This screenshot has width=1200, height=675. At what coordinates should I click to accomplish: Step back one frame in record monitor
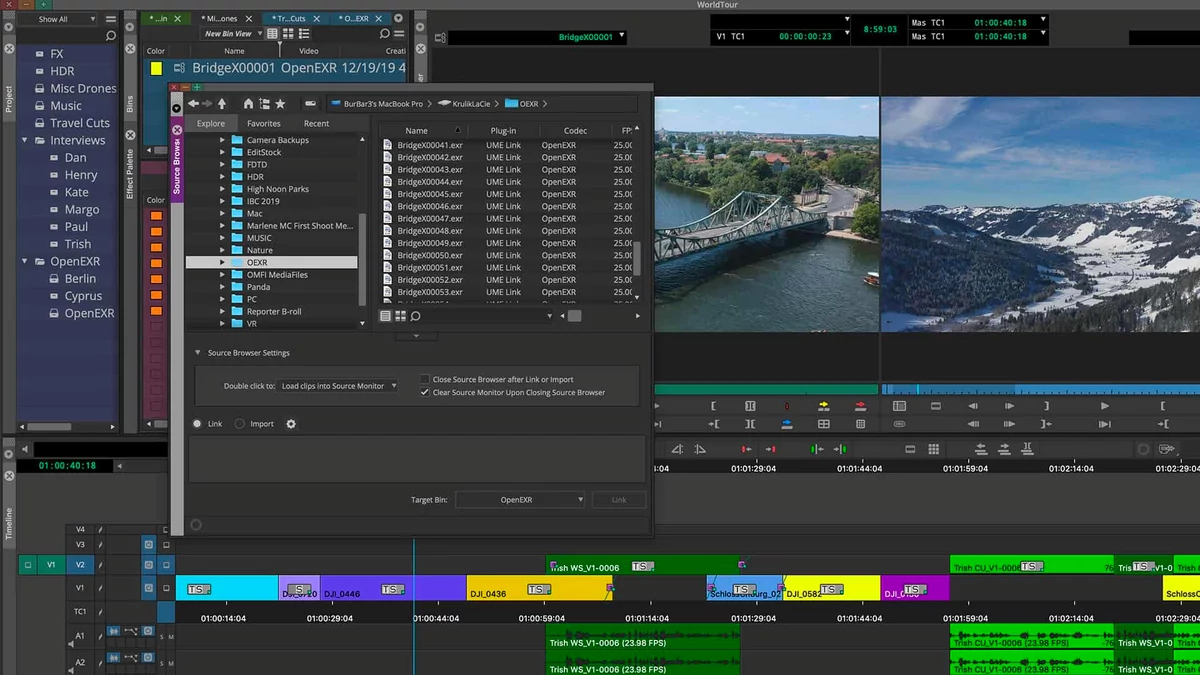tap(973, 406)
